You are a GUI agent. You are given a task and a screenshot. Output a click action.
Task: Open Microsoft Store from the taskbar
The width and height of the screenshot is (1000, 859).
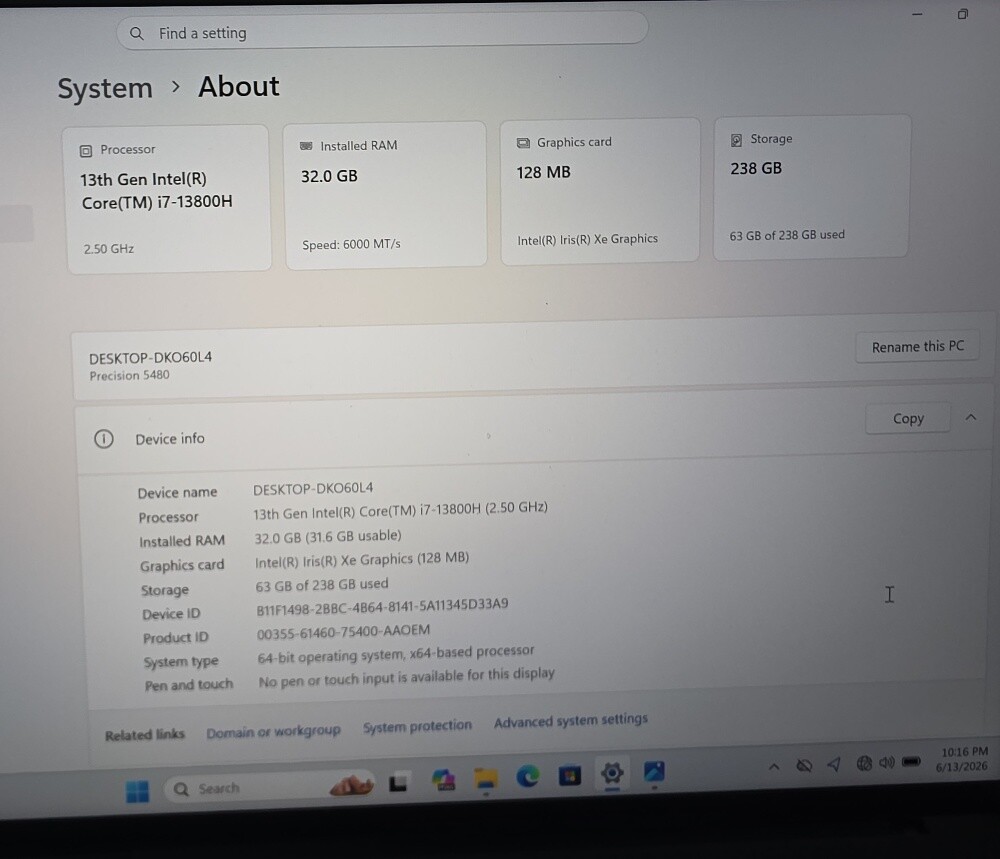(x=570, y=775)
